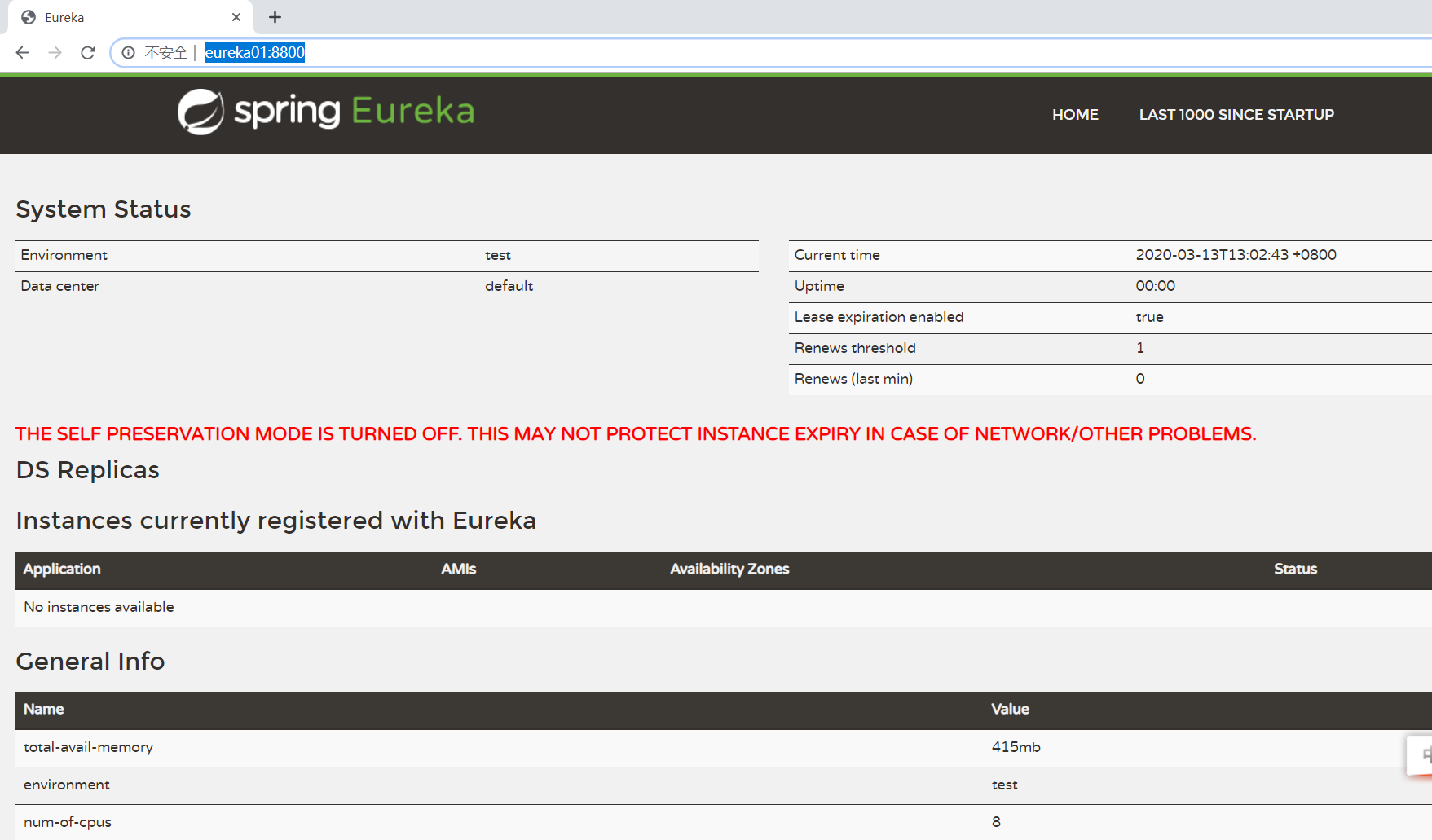Select the Eureka browser tab

coord(130,17)
